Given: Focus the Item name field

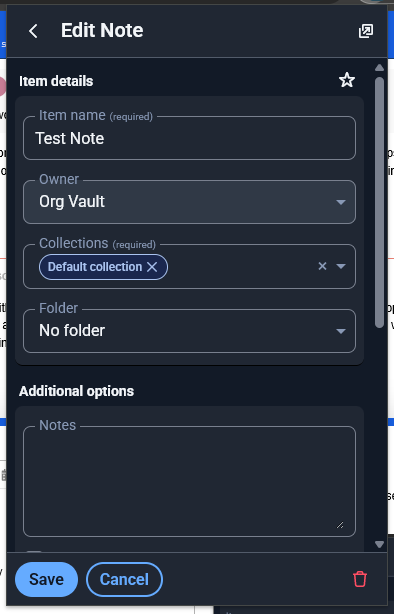Looking at the screenshot, I should click(189, 138).
